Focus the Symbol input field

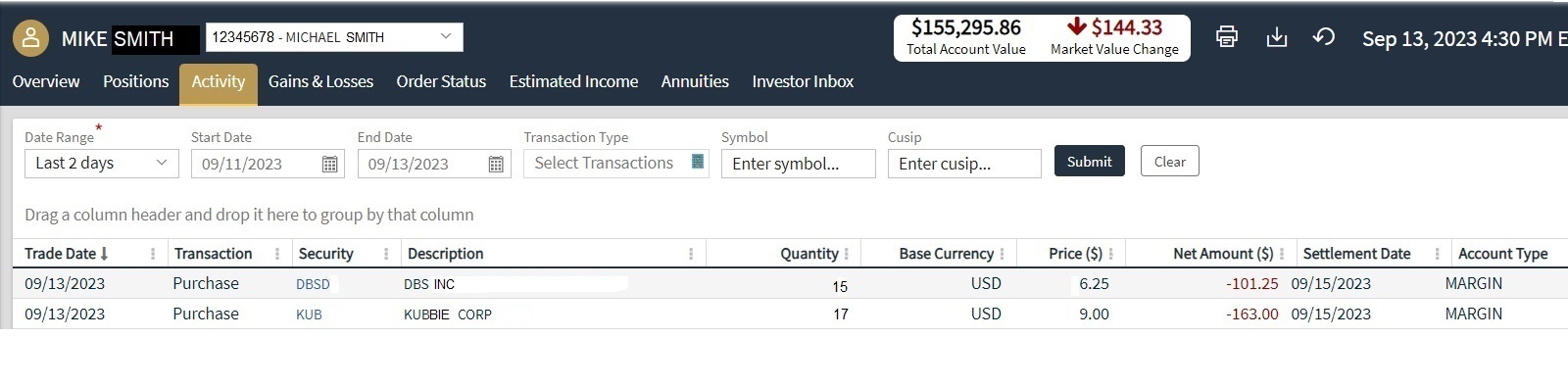tap(798, 164)
